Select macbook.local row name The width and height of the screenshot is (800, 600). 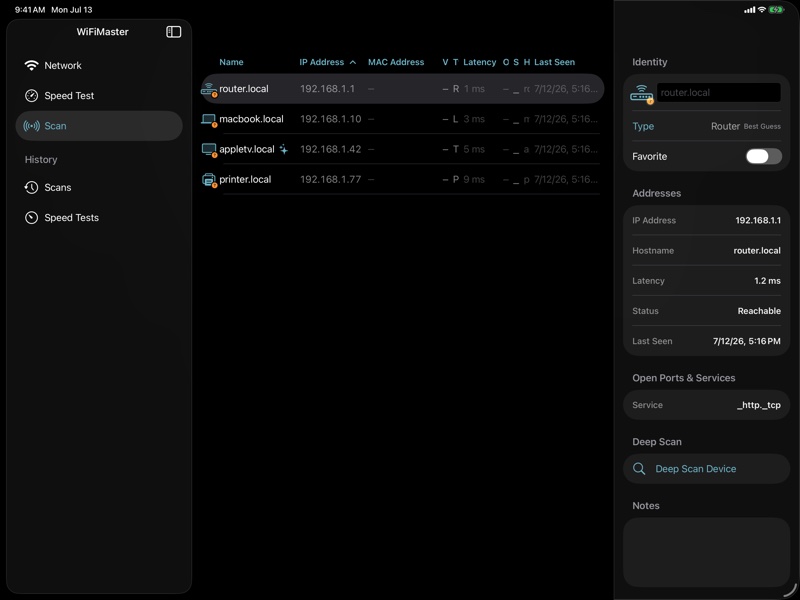(x=251, y=119)
